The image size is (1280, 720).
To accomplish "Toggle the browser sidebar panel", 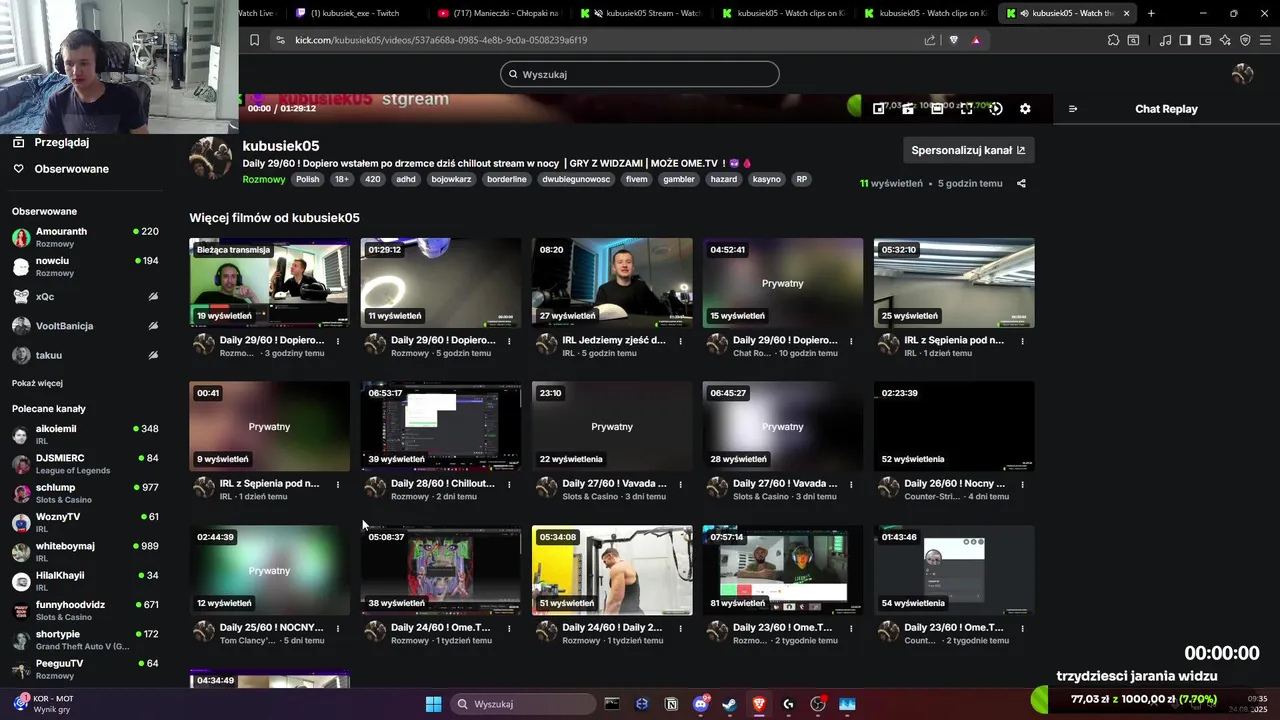I will [1185, 40].
